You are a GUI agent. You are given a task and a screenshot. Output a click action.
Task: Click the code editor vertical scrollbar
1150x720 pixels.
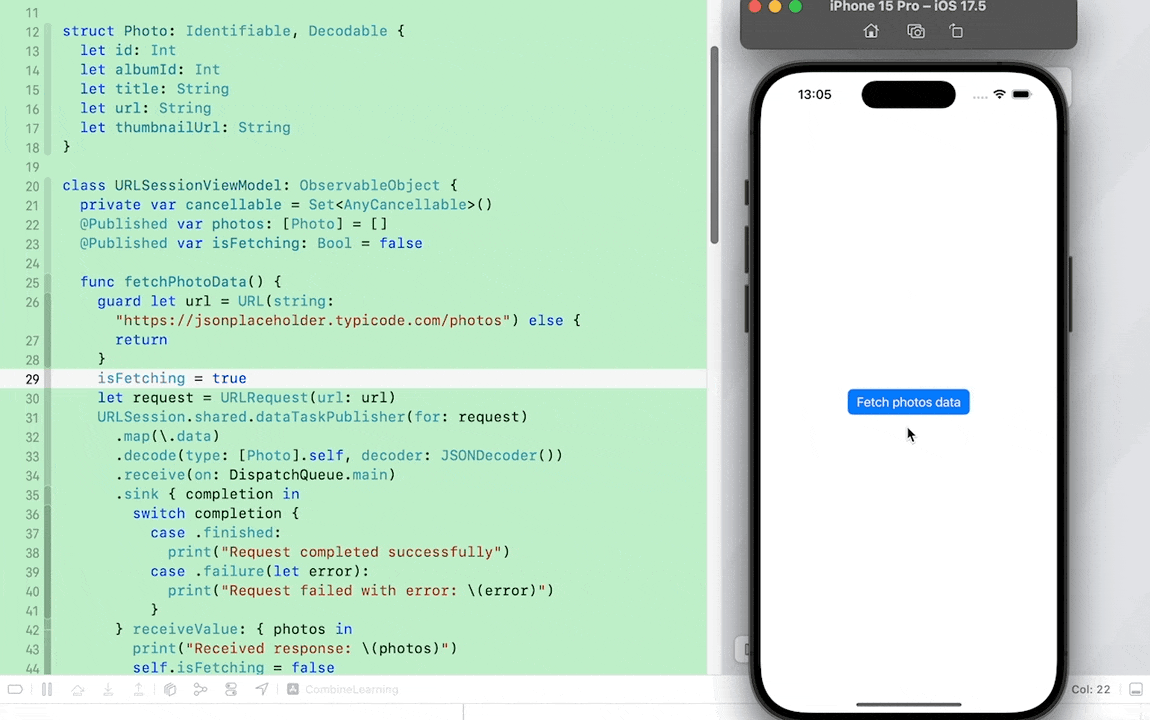click(x=714, y=144)
